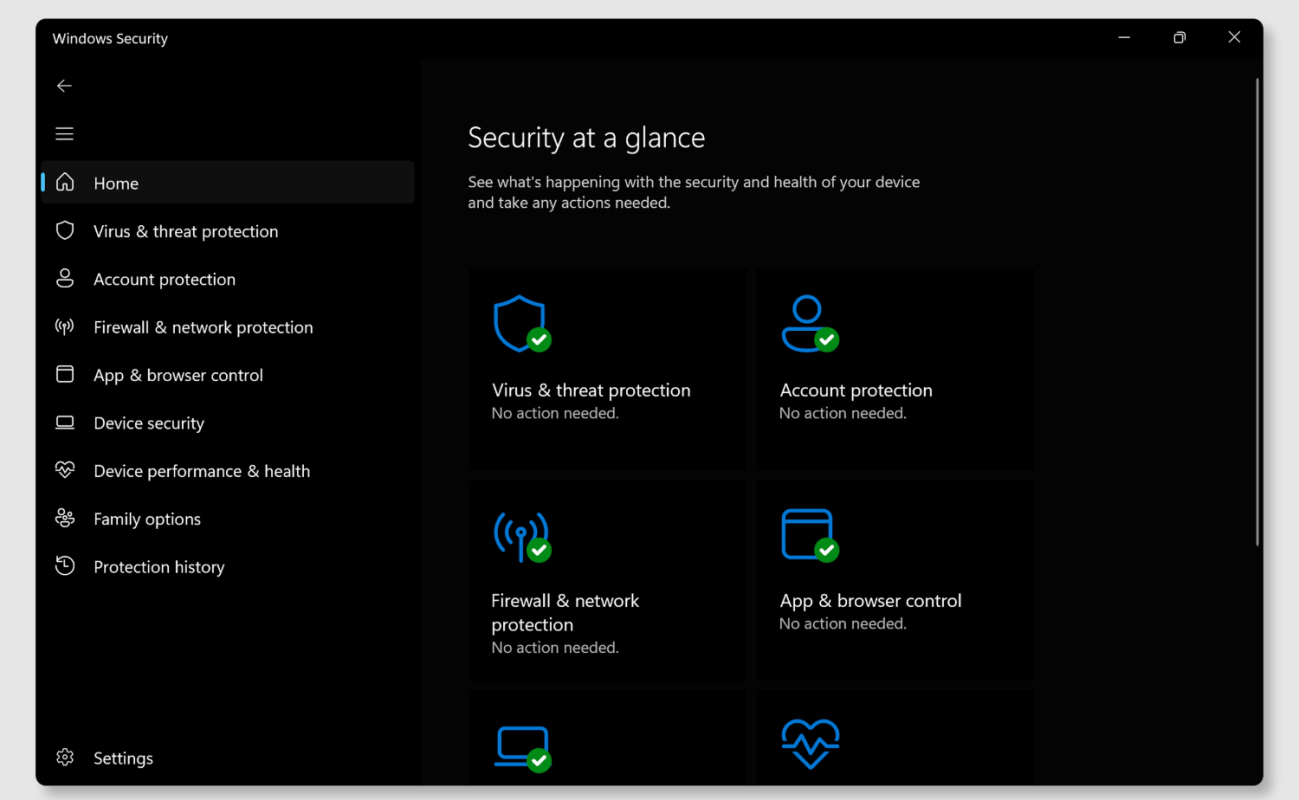Screen dimensions: 1299x800
Task: Click 'No action needed.' under App & browser control
Action: [x=843, y=624]
